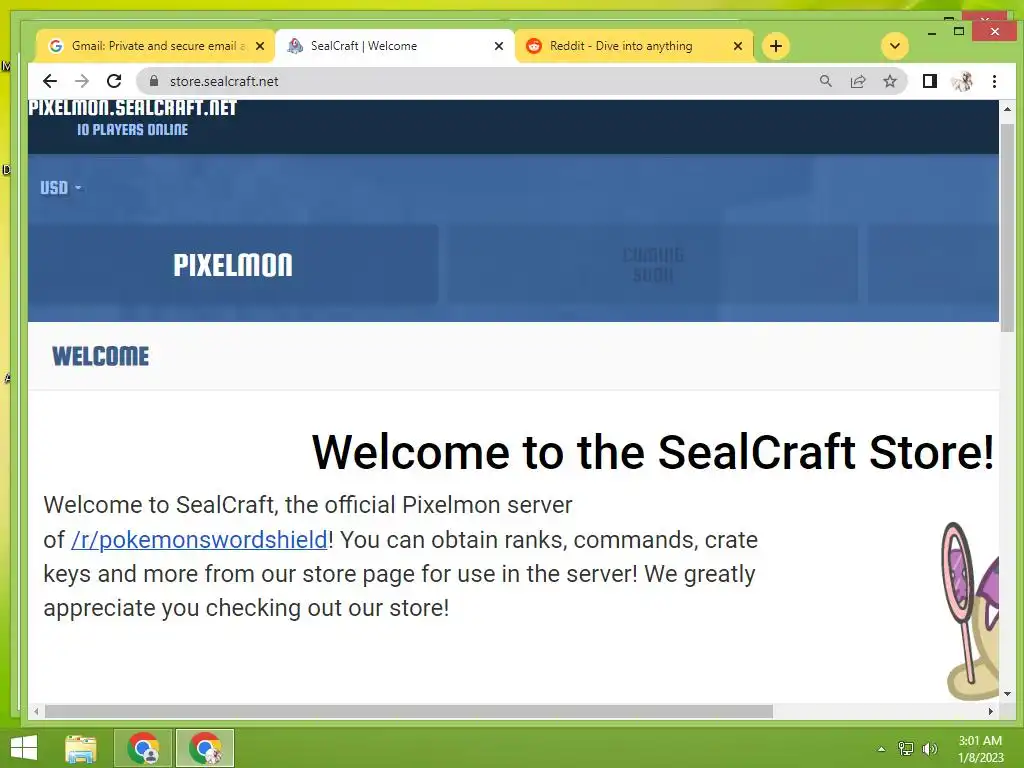The width and height of the screenshot is (1024, 768).
Task: Click the horizontal scrollbar thumb
Action: tap(409, 711)
